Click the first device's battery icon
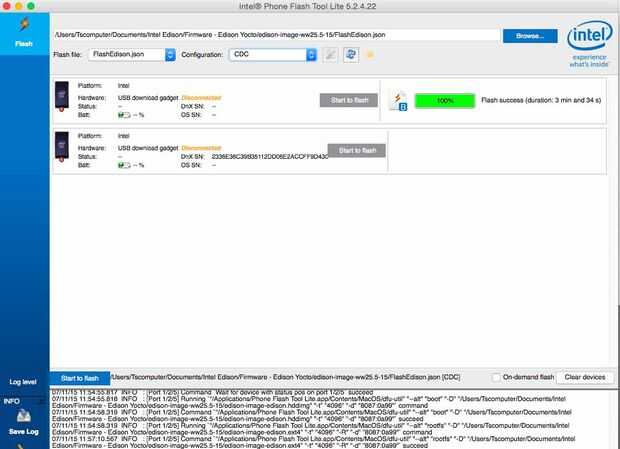Viewport: 620px width, 449px height. (x=124, y=115)
